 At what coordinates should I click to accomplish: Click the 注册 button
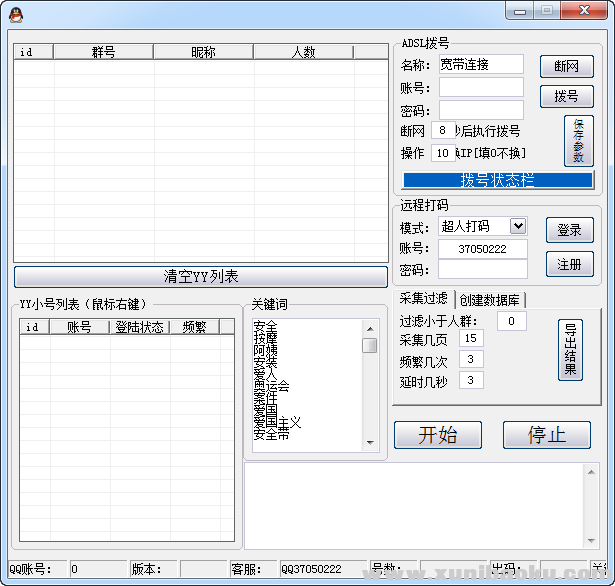tap(569, 264)
